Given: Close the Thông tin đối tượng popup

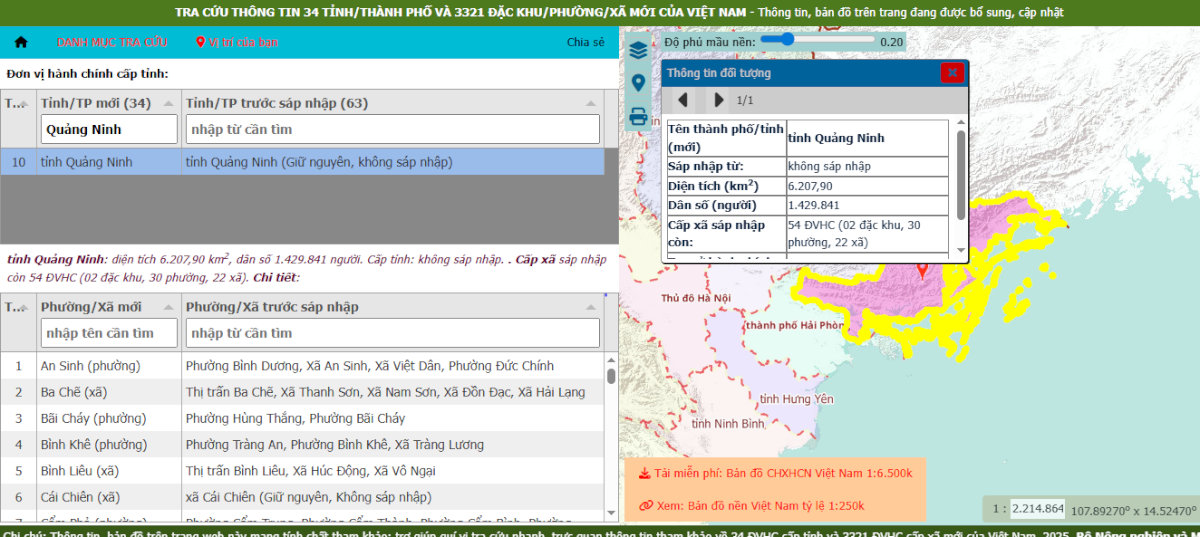Looking at the screenshot, I should [953, 73].
